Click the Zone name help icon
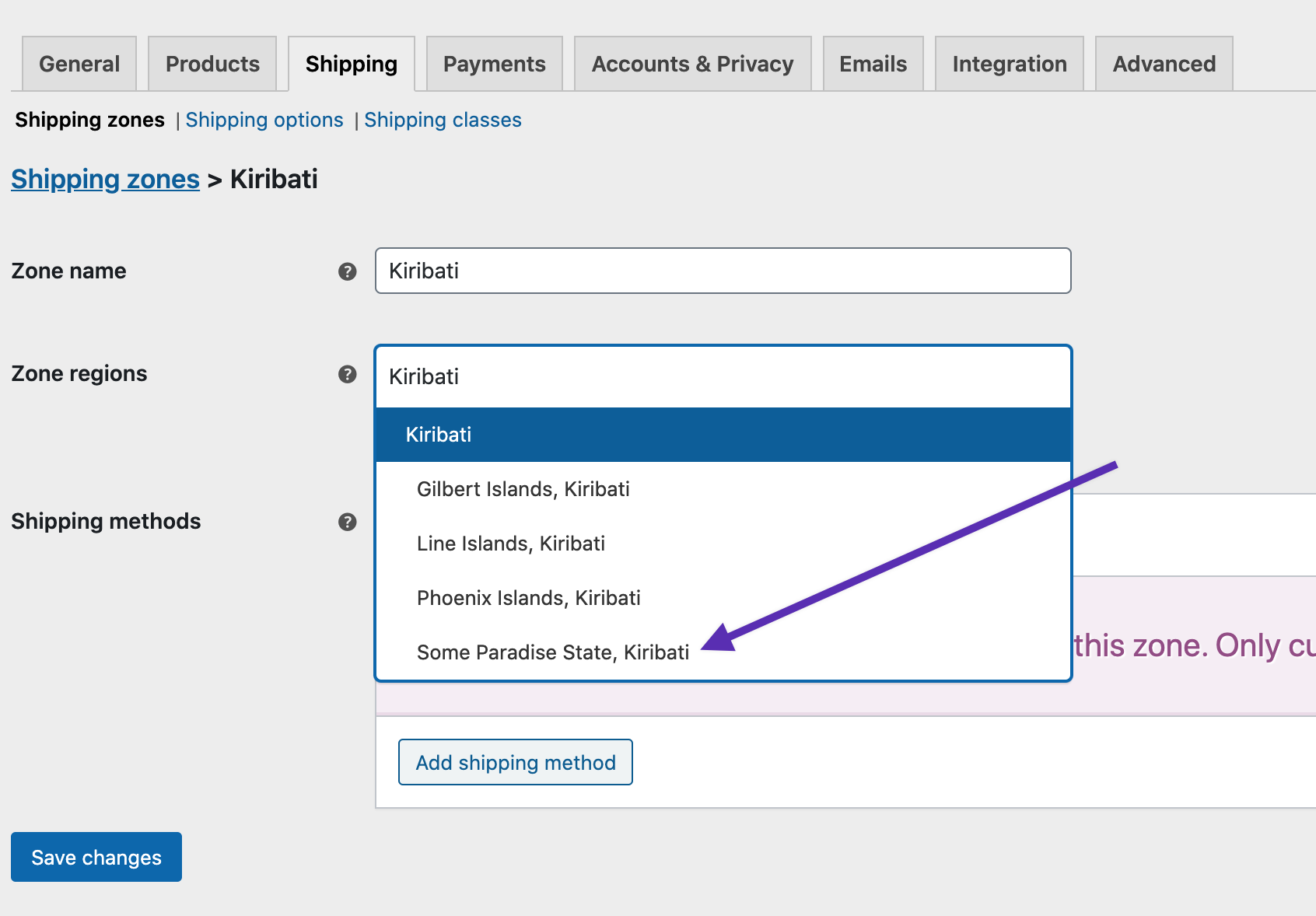 (x=347, y=271)
